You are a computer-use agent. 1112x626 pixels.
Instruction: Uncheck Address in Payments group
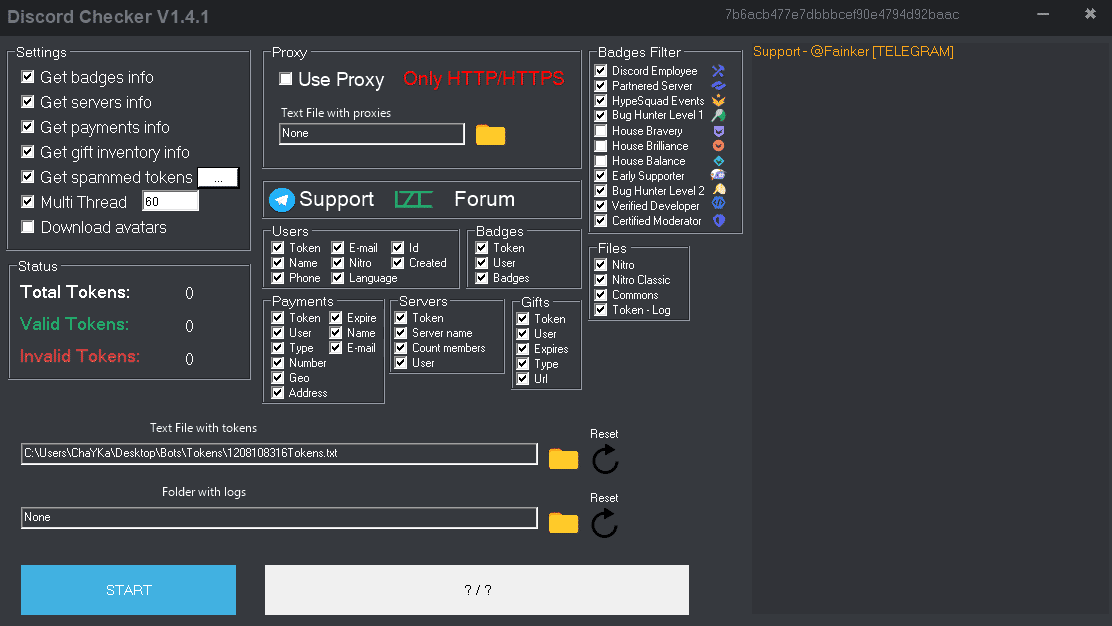[278, 393]
